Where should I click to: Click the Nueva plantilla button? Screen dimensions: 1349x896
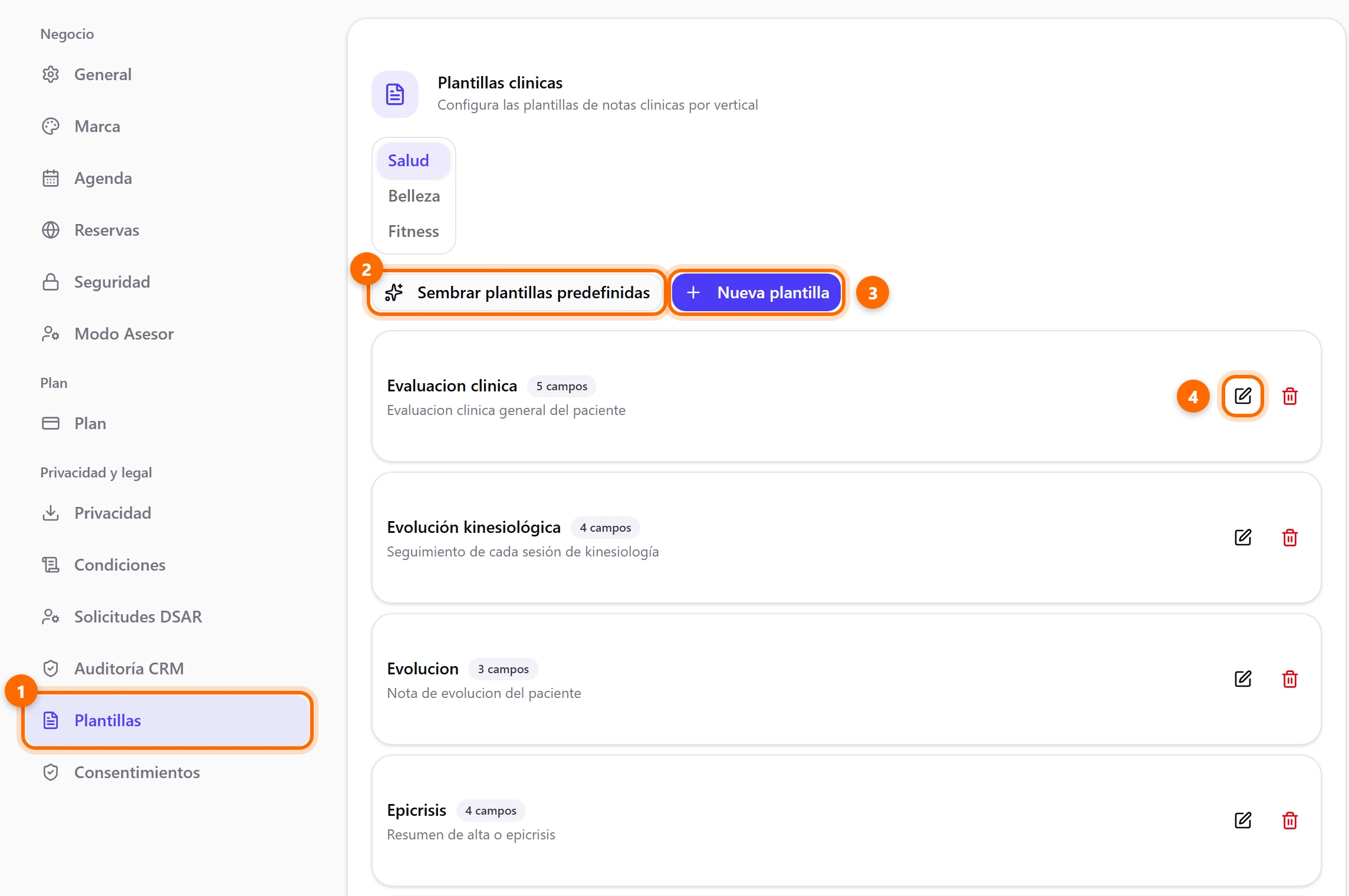[757, 292]
